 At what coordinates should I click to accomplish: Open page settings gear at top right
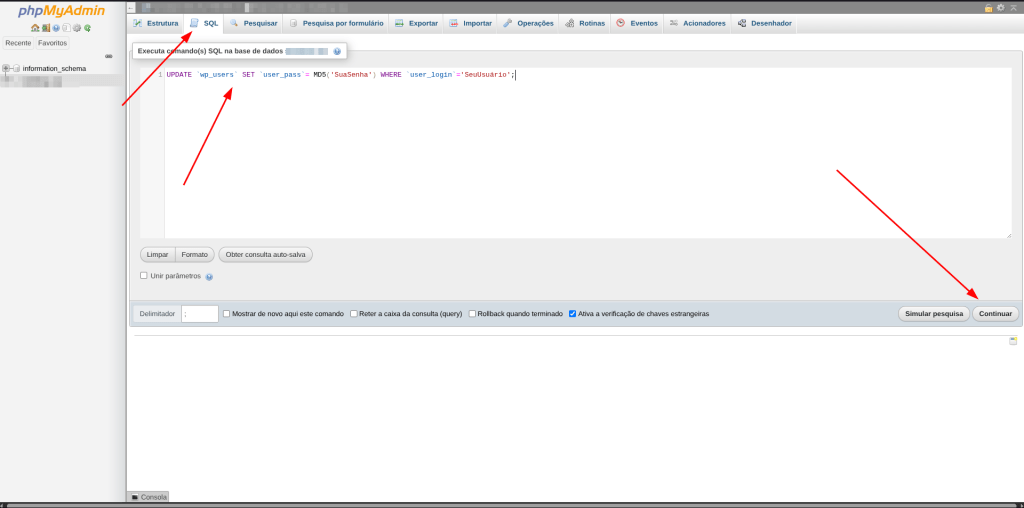click(x=1000, y=7)
